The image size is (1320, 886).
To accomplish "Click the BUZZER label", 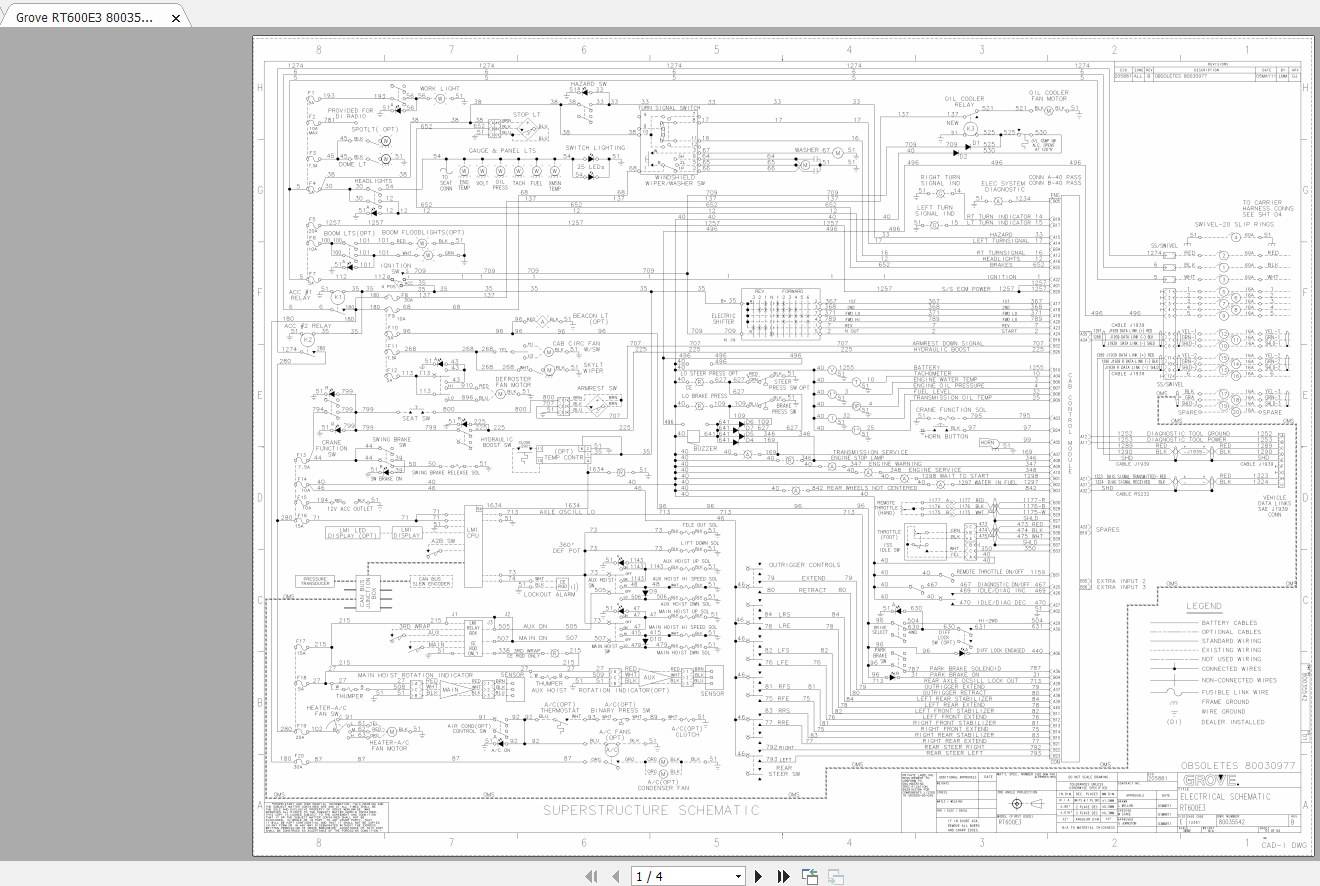I will pyautogui.click(x=706, y=449).
